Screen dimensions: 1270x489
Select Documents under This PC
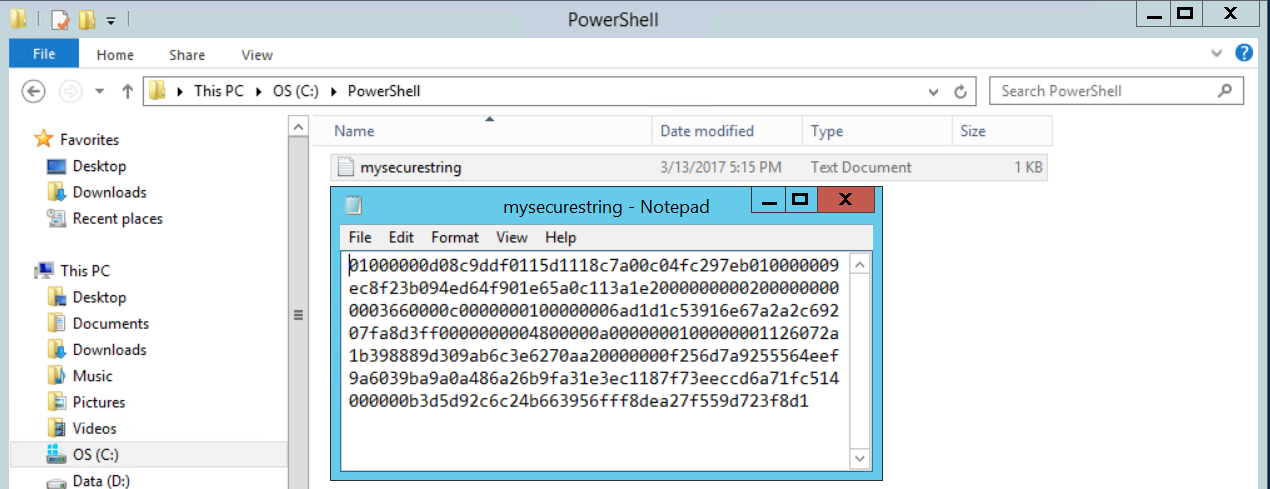click(110, 323)
